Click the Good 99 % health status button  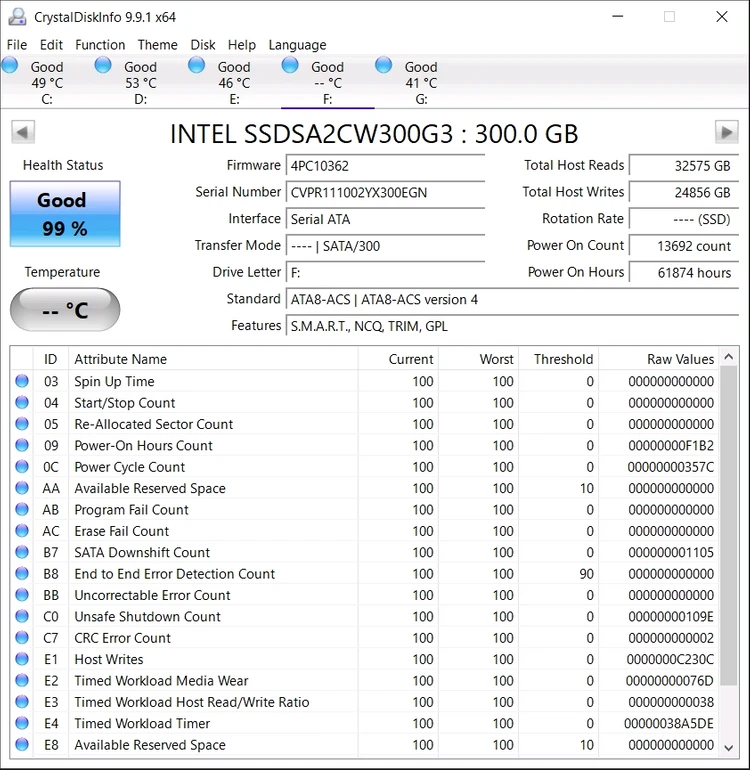(x=65, y=214)
